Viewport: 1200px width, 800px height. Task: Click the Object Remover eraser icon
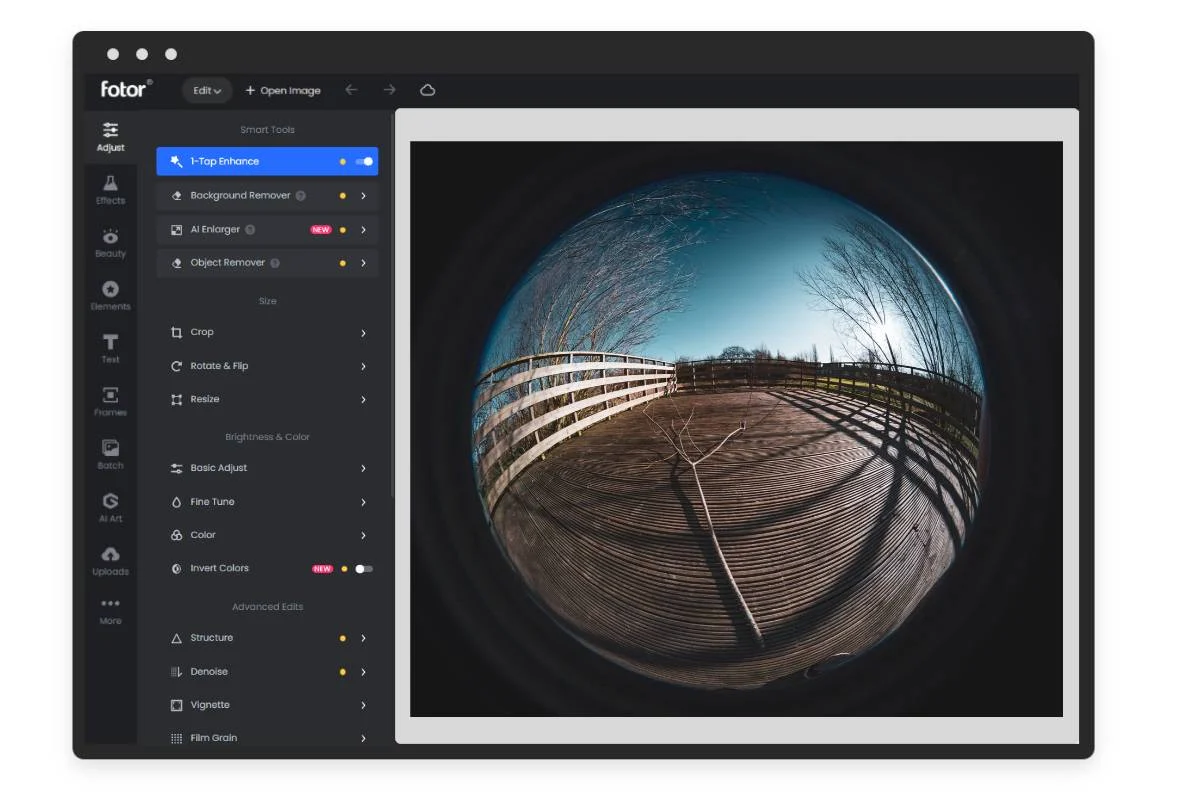[177, 263]
